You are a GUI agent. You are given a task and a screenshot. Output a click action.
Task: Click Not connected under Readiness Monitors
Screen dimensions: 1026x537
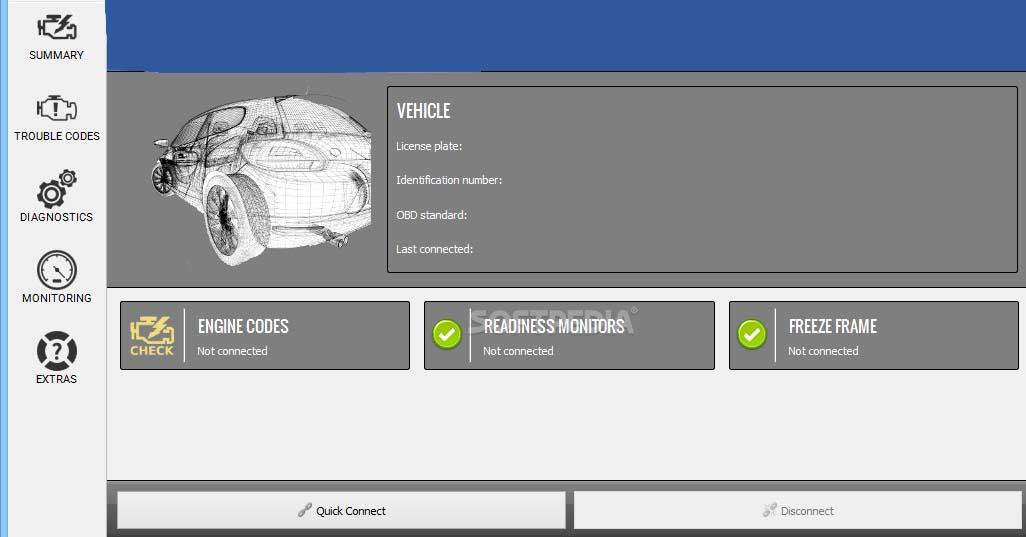pyautogui.click(x=518, y=351)
